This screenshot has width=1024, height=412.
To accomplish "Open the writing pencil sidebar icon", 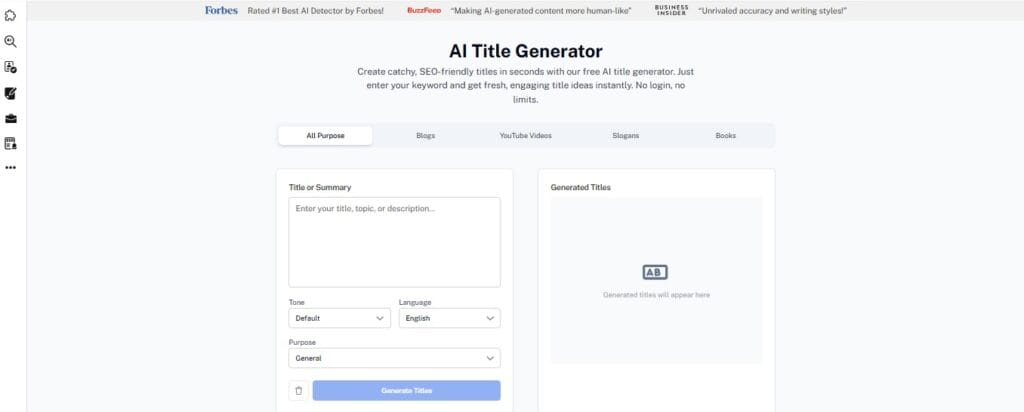I will (x=11, y=93).
